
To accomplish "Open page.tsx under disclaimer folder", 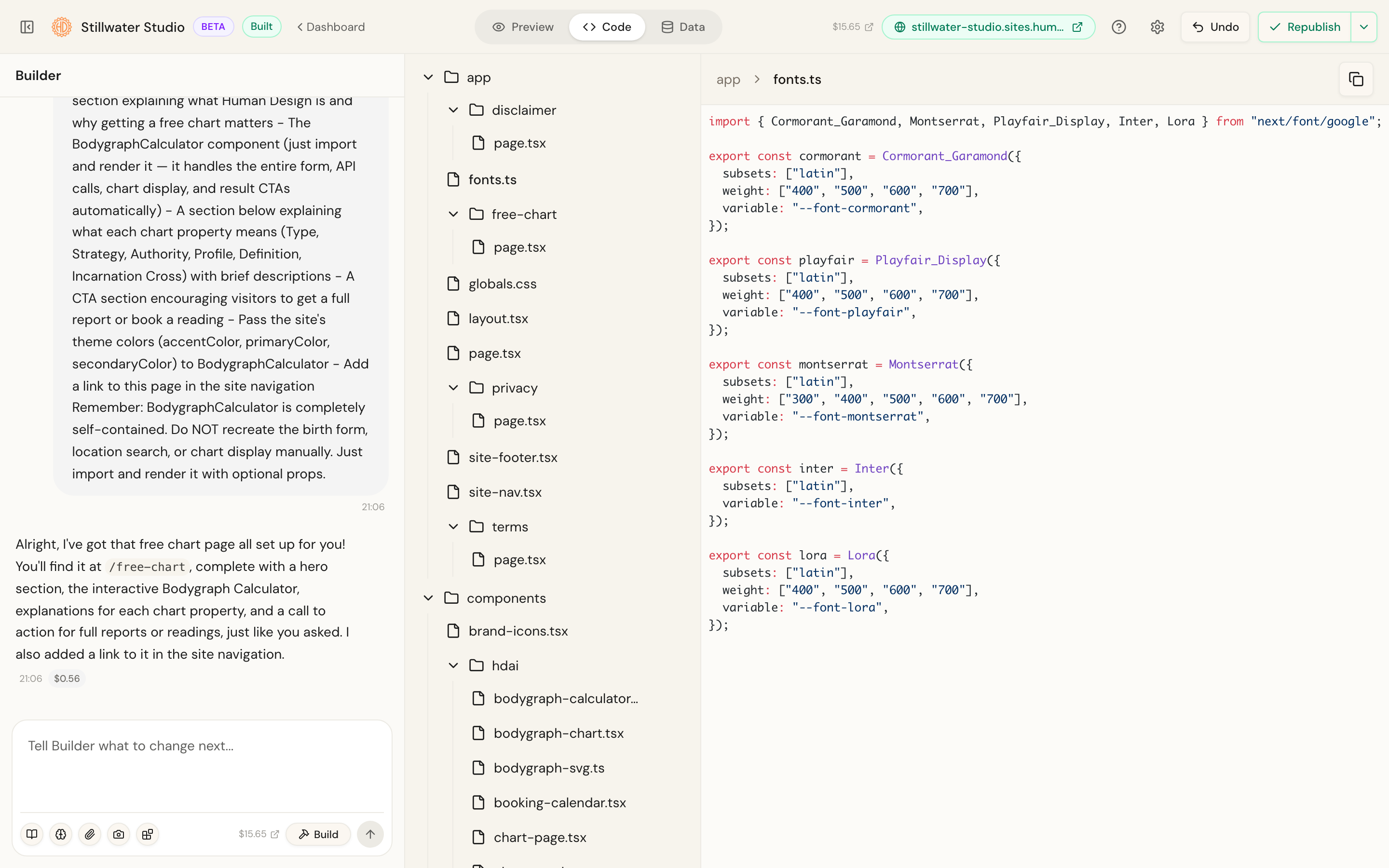I will (519, 143).
